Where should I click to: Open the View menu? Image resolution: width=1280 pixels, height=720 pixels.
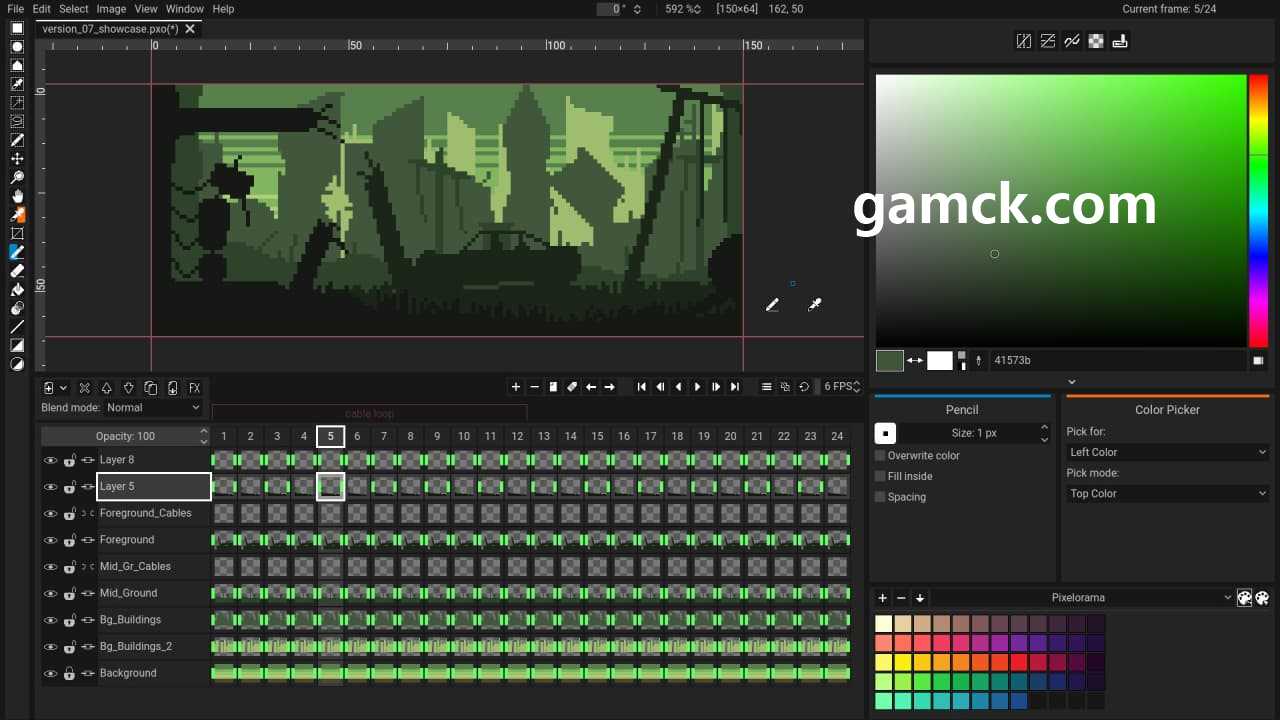pyautogui.click(x=146, y=9)
